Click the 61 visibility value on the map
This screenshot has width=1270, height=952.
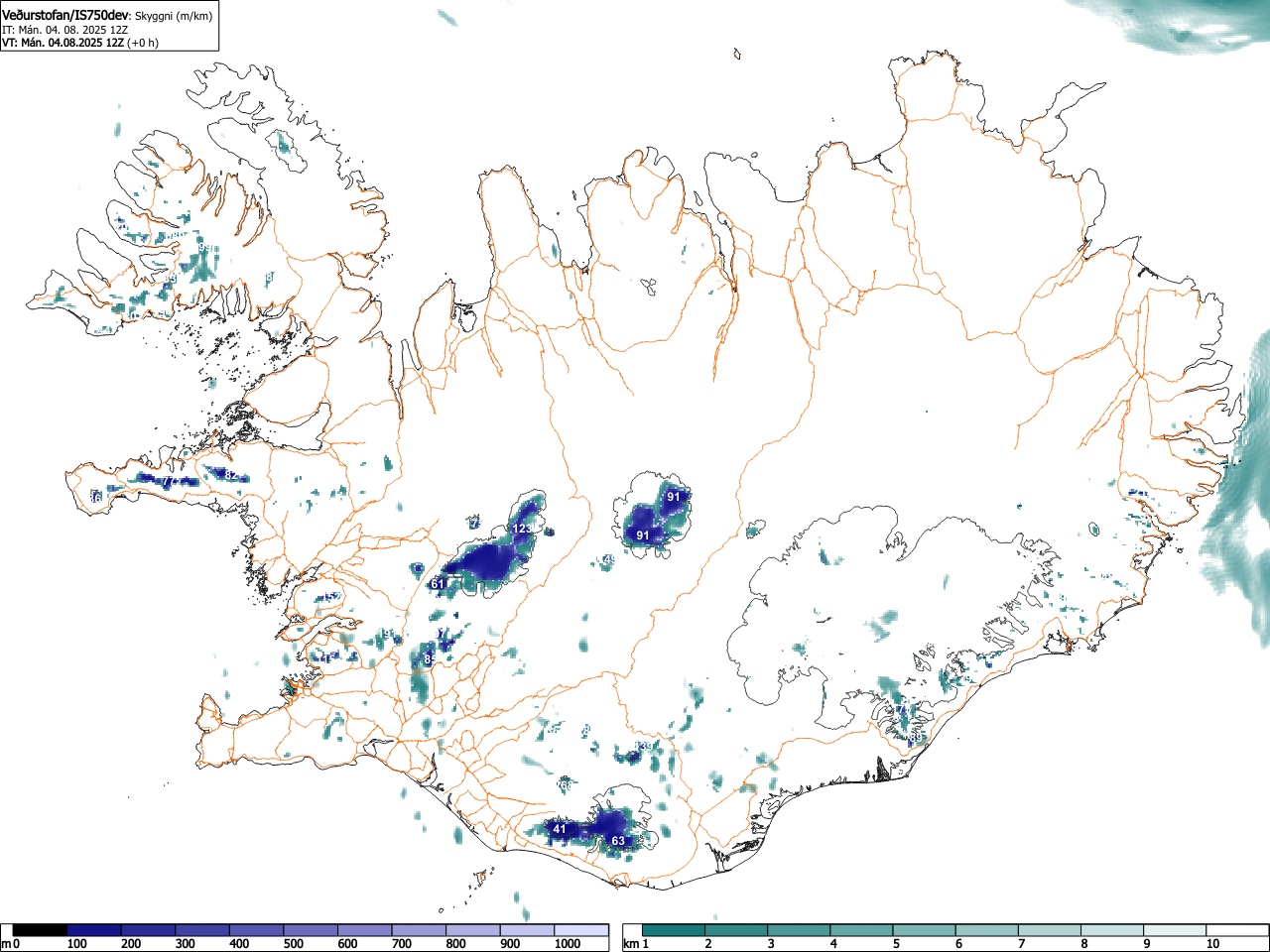438,584
